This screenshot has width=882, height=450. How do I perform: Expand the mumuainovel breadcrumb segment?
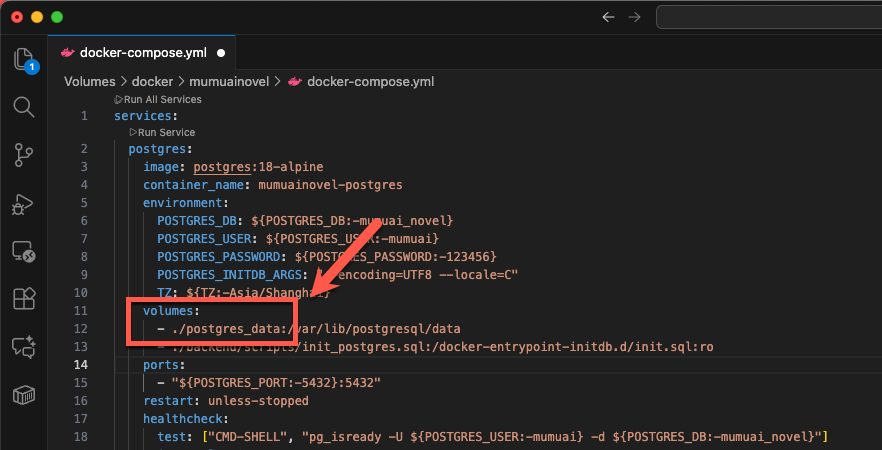point(229,82)
